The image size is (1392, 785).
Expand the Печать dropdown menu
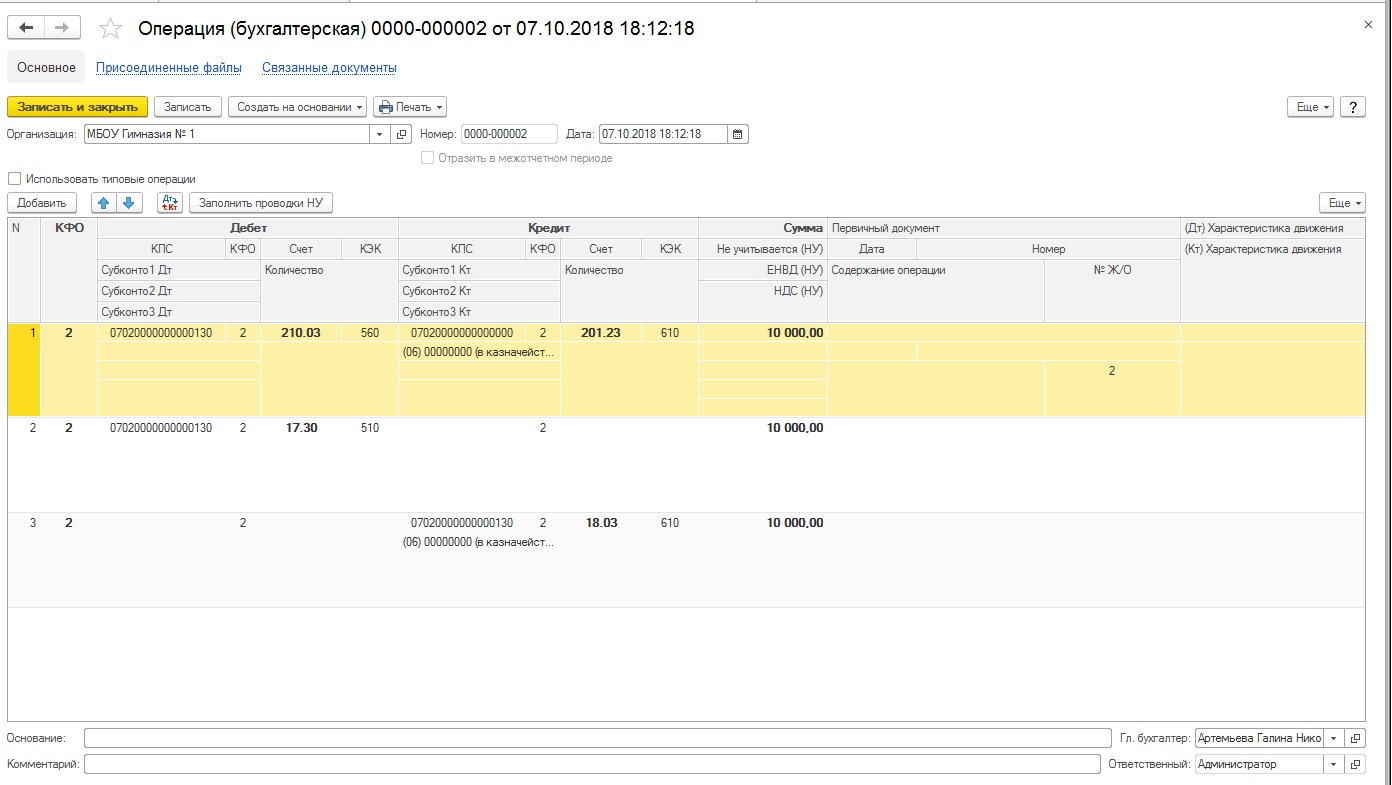[410, 107]
